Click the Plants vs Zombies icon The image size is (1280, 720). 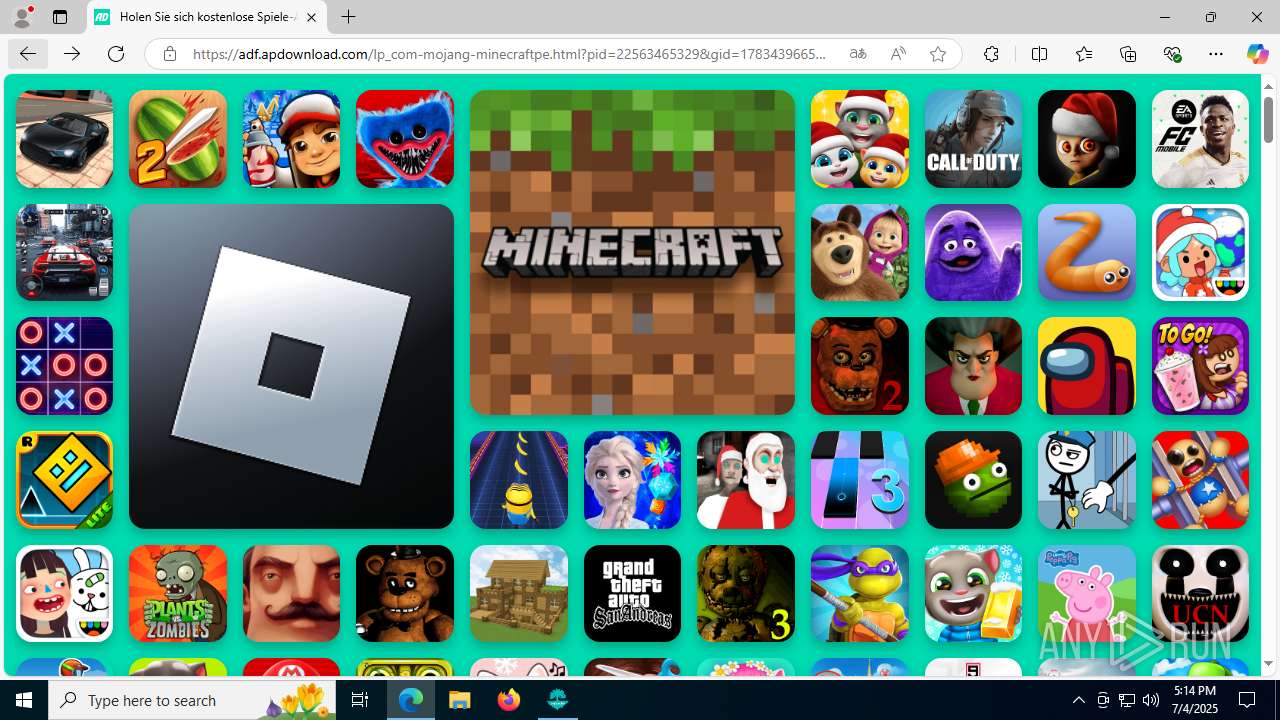tap(178, 593)
